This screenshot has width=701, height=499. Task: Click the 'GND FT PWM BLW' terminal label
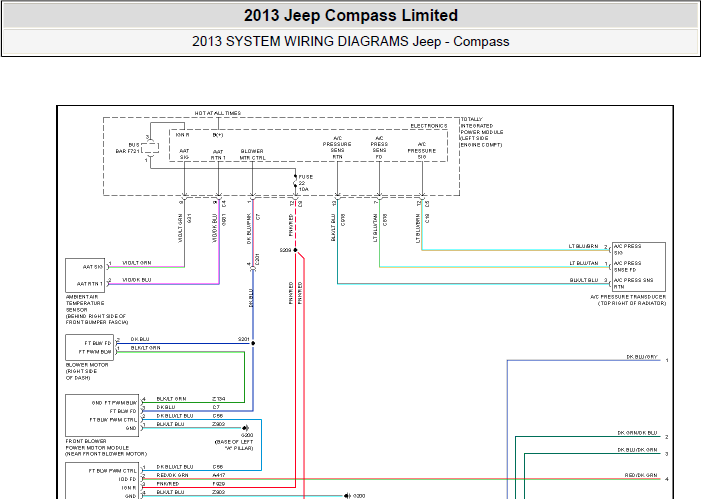114,403
